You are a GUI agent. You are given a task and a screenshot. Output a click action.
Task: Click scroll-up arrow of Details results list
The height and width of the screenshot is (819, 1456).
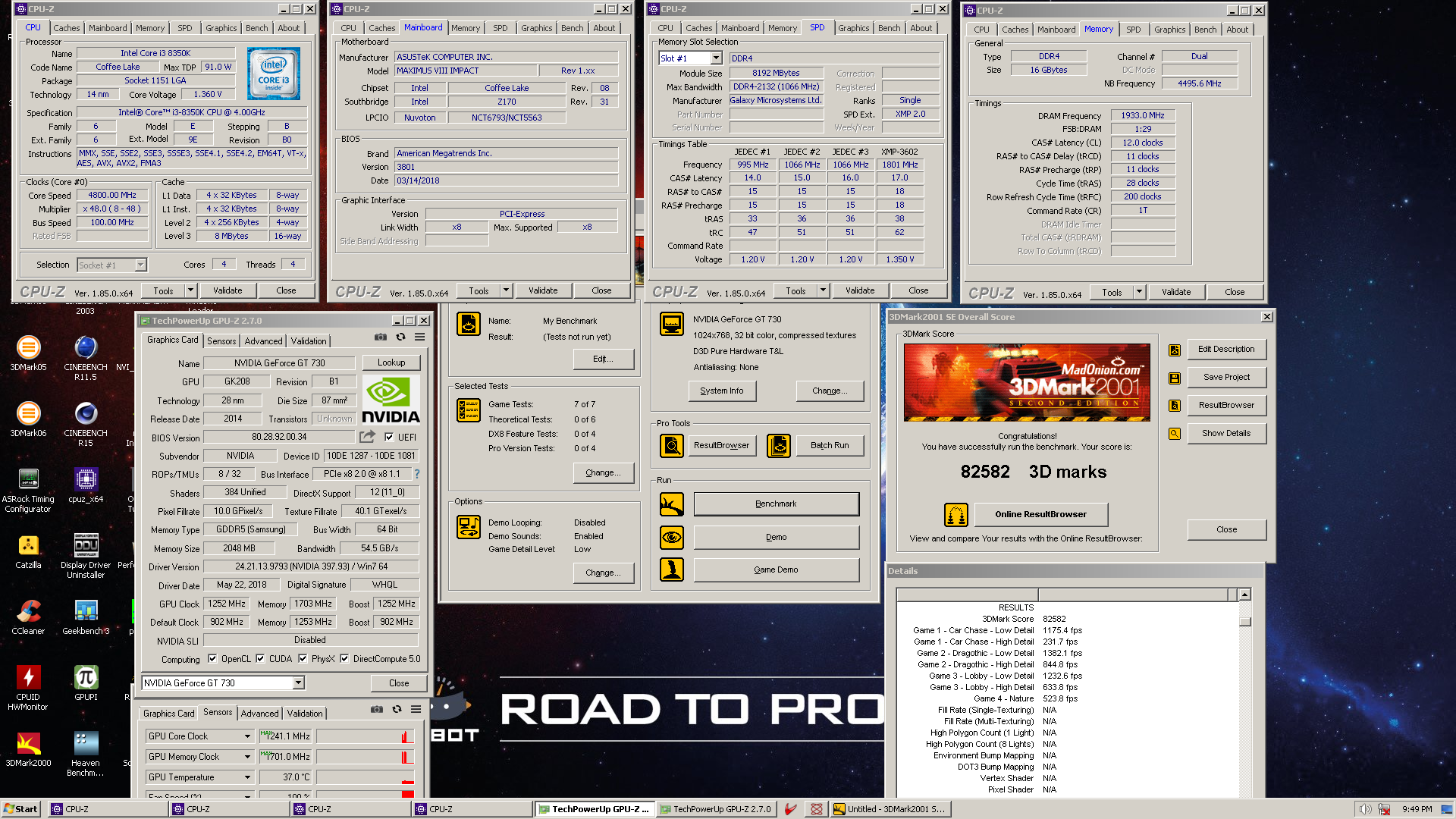coord(1244,595)
